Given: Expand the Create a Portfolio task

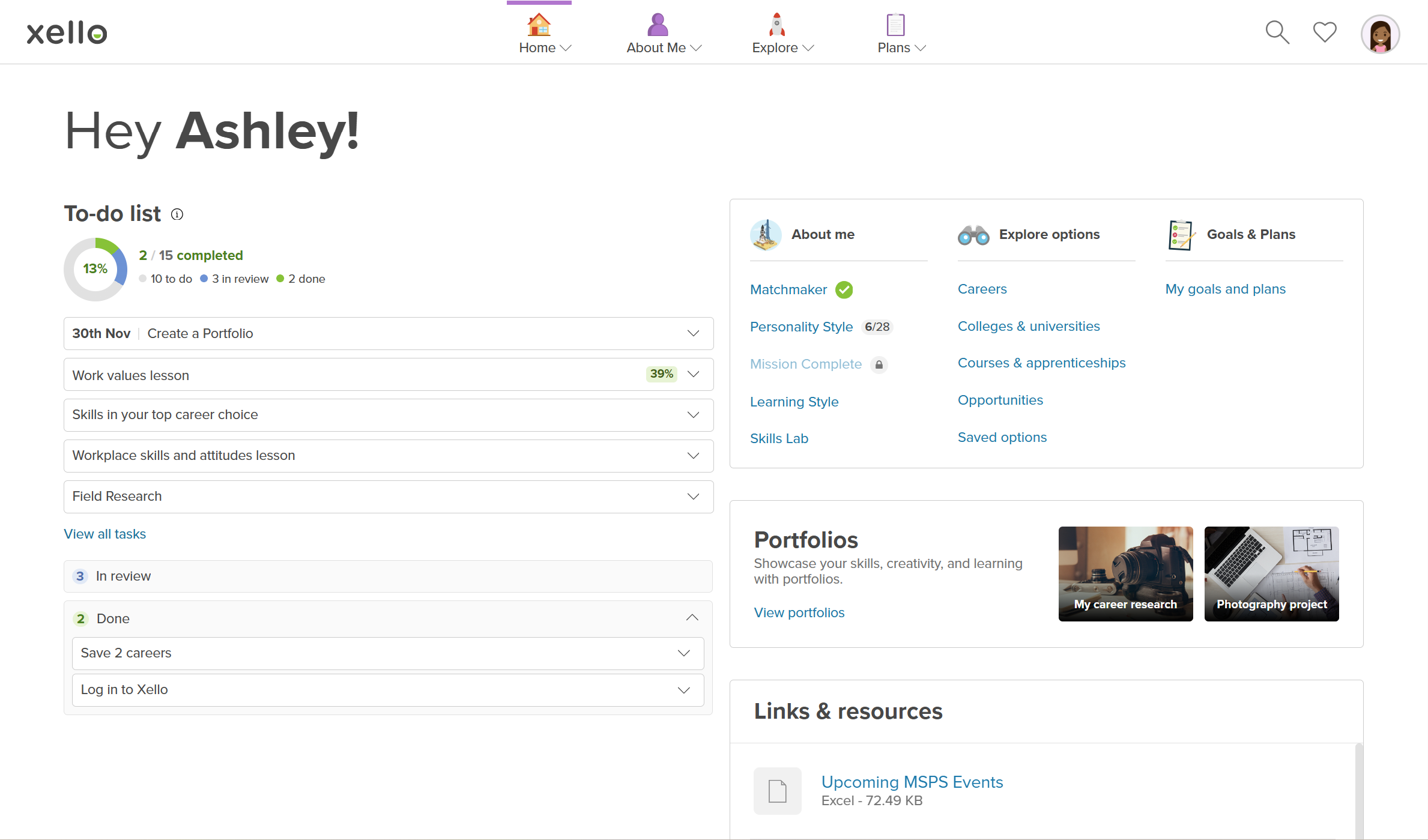Looking at the screenshot, I should coord(693,333).
